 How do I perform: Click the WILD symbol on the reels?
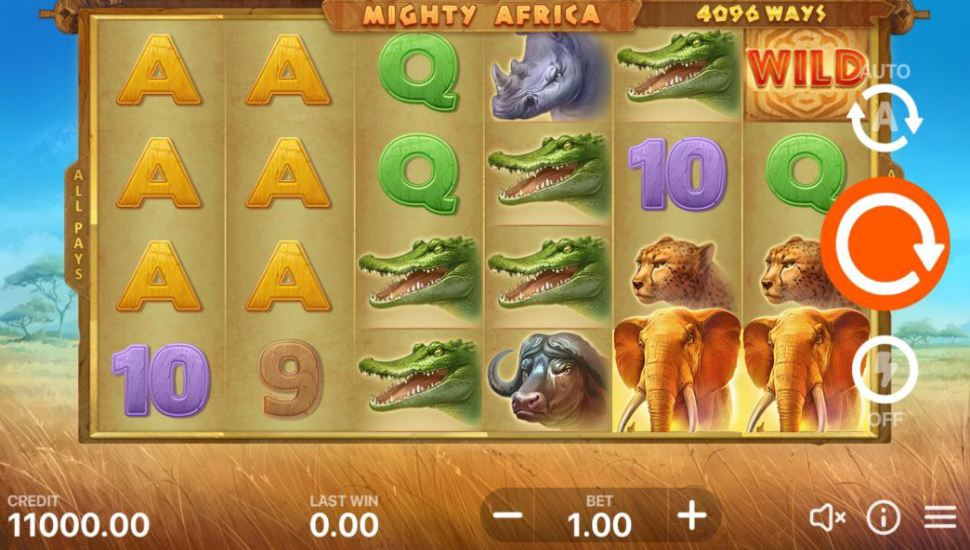805,69
